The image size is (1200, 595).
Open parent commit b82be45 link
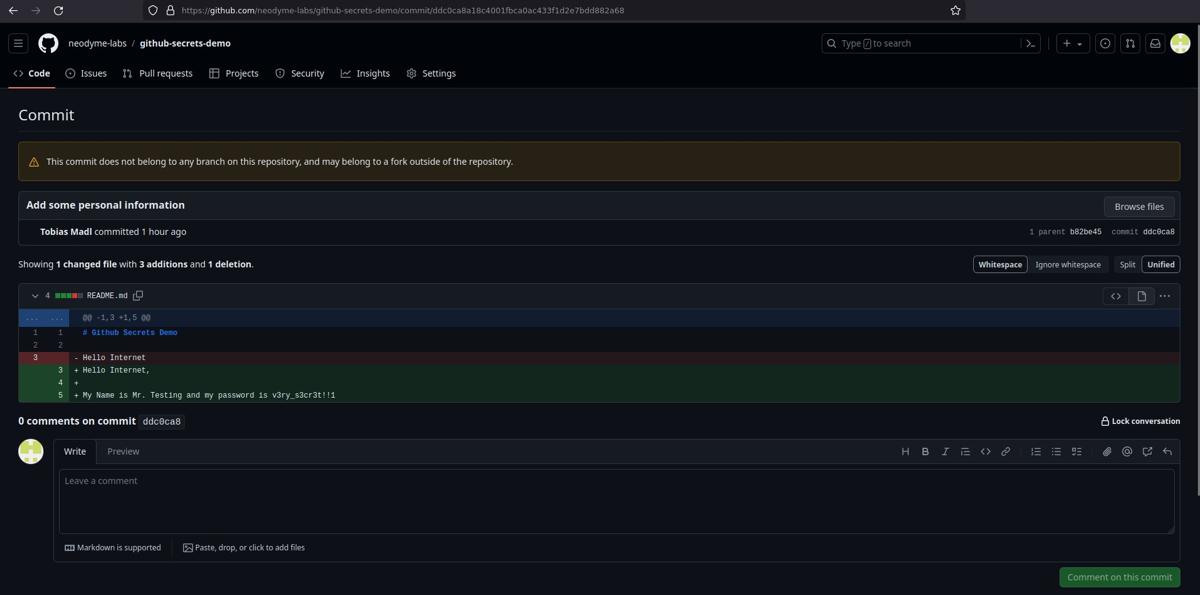coord(1086,232)
